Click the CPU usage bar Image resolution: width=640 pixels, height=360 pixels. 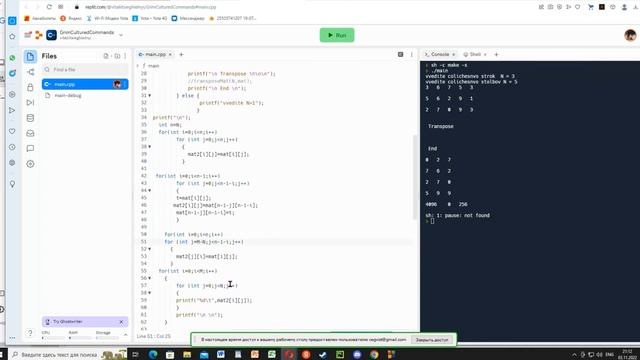tap(53, 338)
